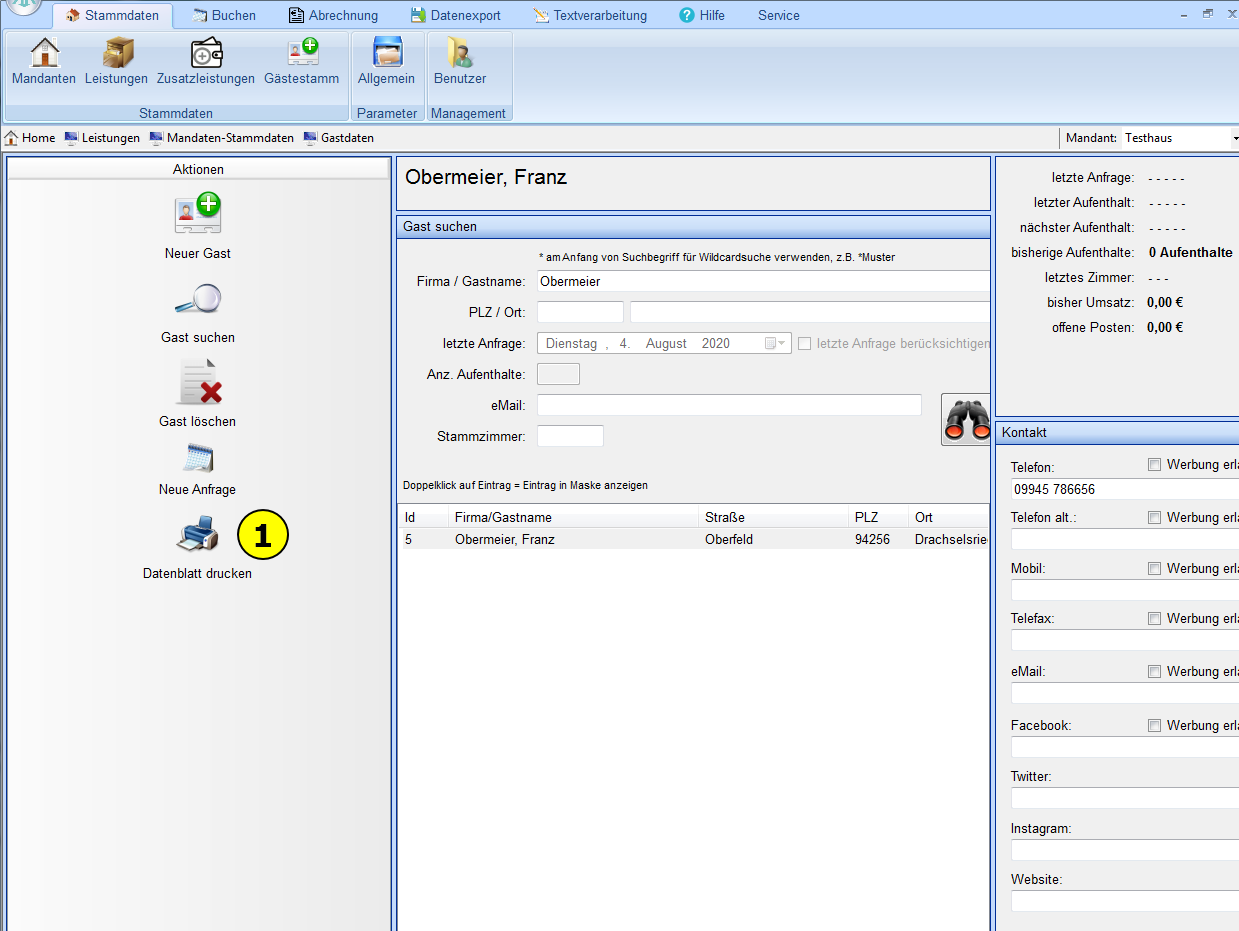Expand the Mandant Testhaus dropdown
This screenshot has height=931, width=1239.
[x=1234, y=138]
